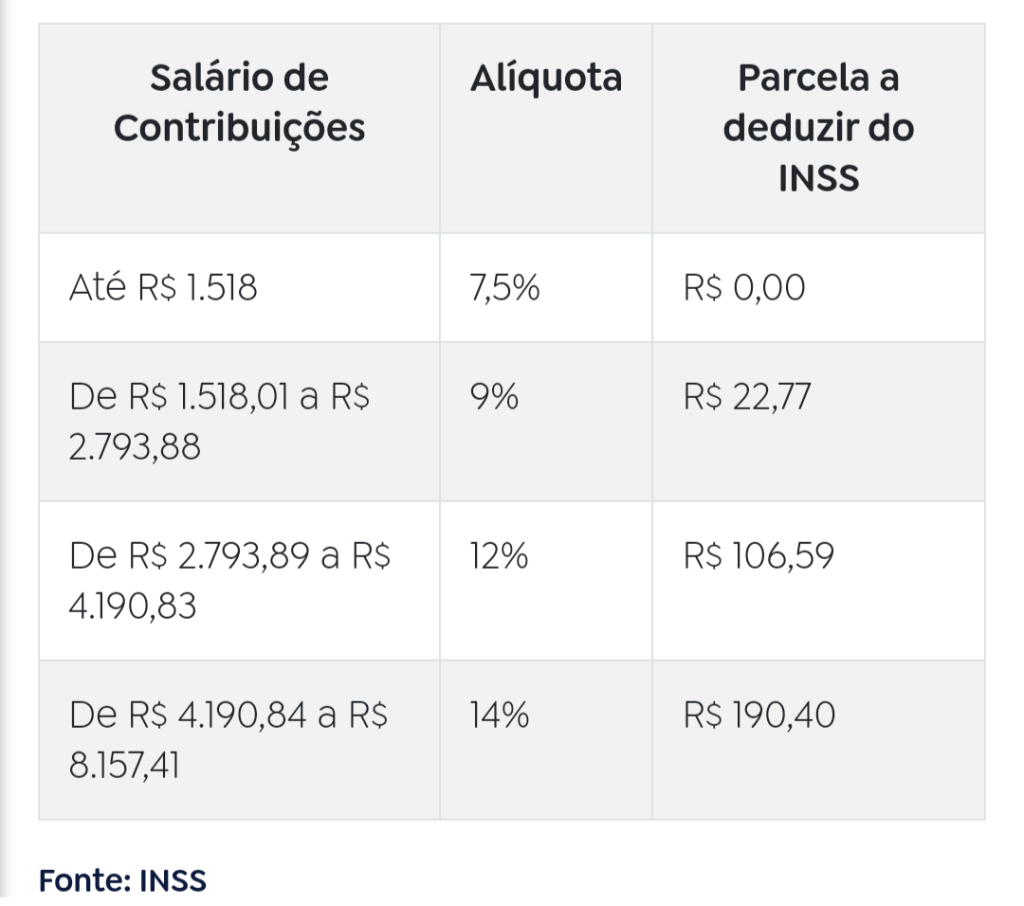Click Parcela a deduzir do INSS header
1024x906 pixels.
(x=818, y=128)
